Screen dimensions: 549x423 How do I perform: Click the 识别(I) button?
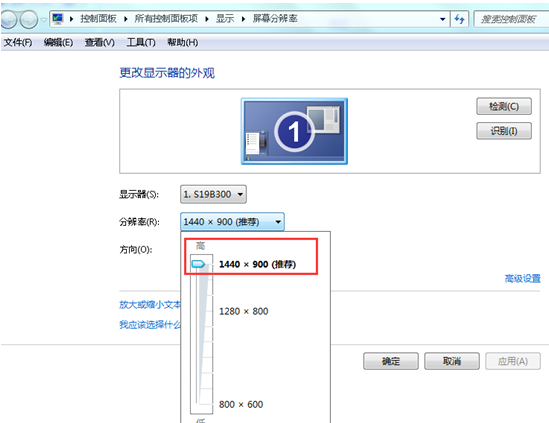click(504, 131)
